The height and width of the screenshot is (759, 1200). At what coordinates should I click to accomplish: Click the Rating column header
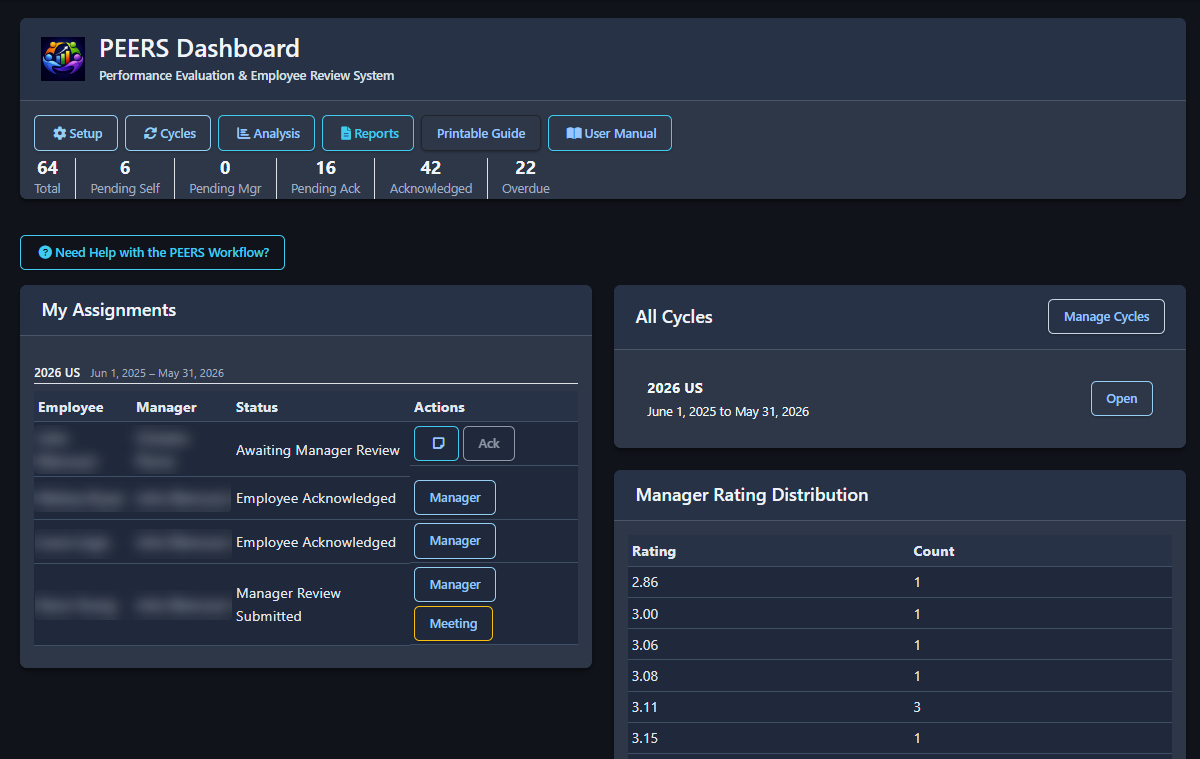point(654,551)
